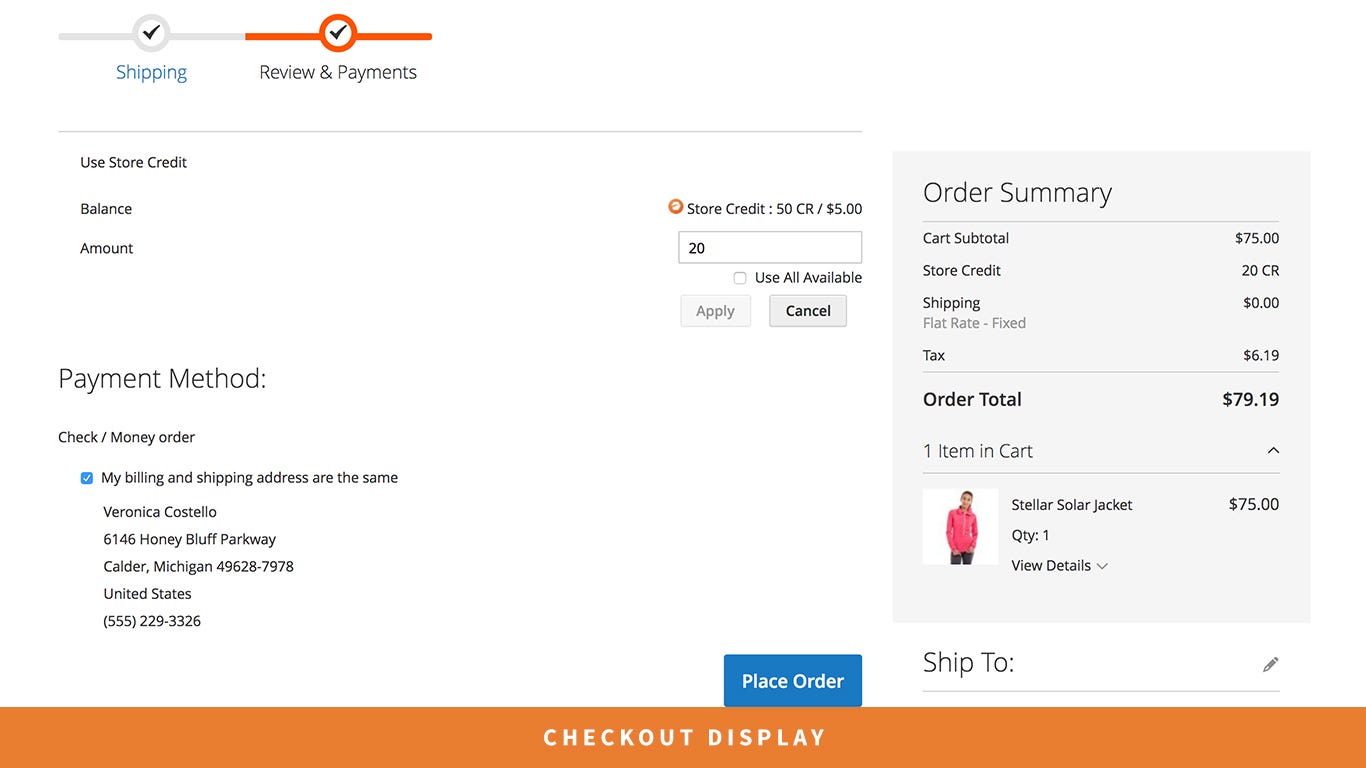Click the Place Order button
The height and width of the screenshot is (768, 1366).
(x=792, y=681)
